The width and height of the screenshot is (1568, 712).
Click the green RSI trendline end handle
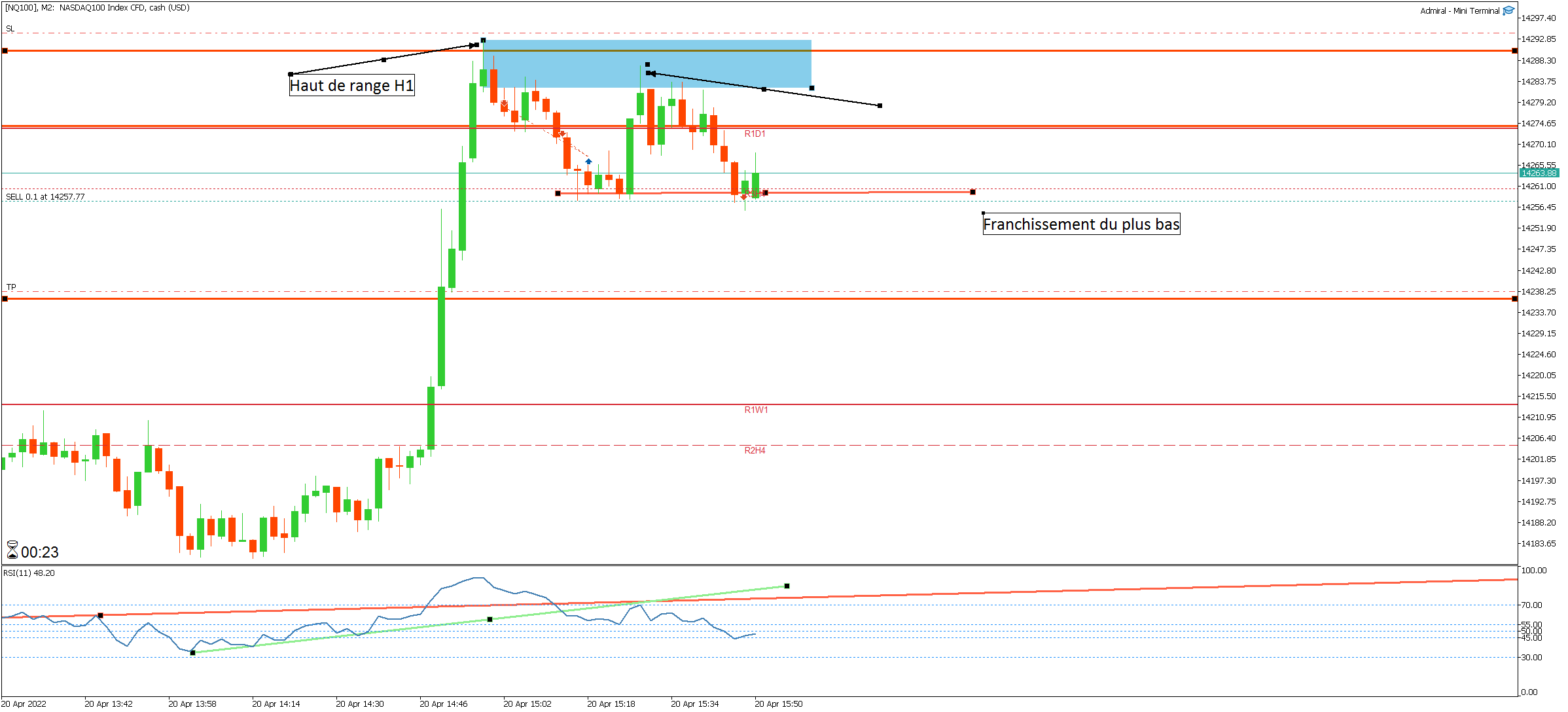pos(787,586)
